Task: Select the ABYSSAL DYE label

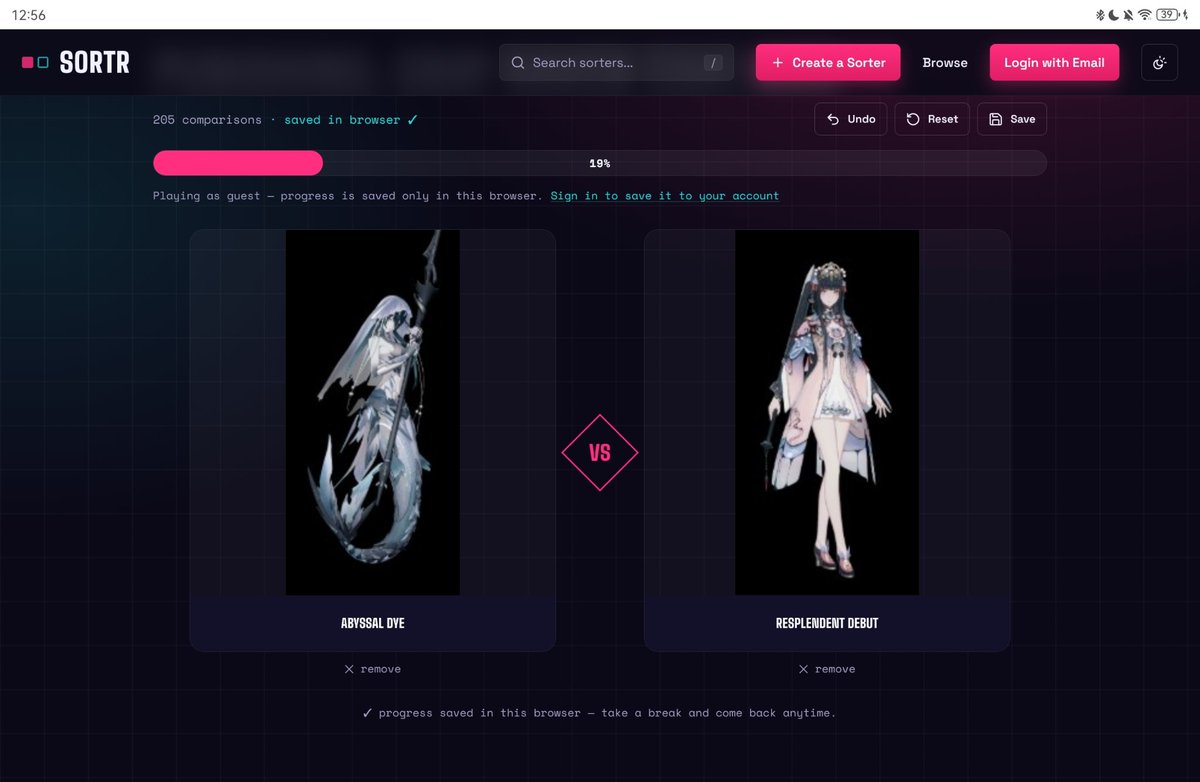Action: point(373,623)
